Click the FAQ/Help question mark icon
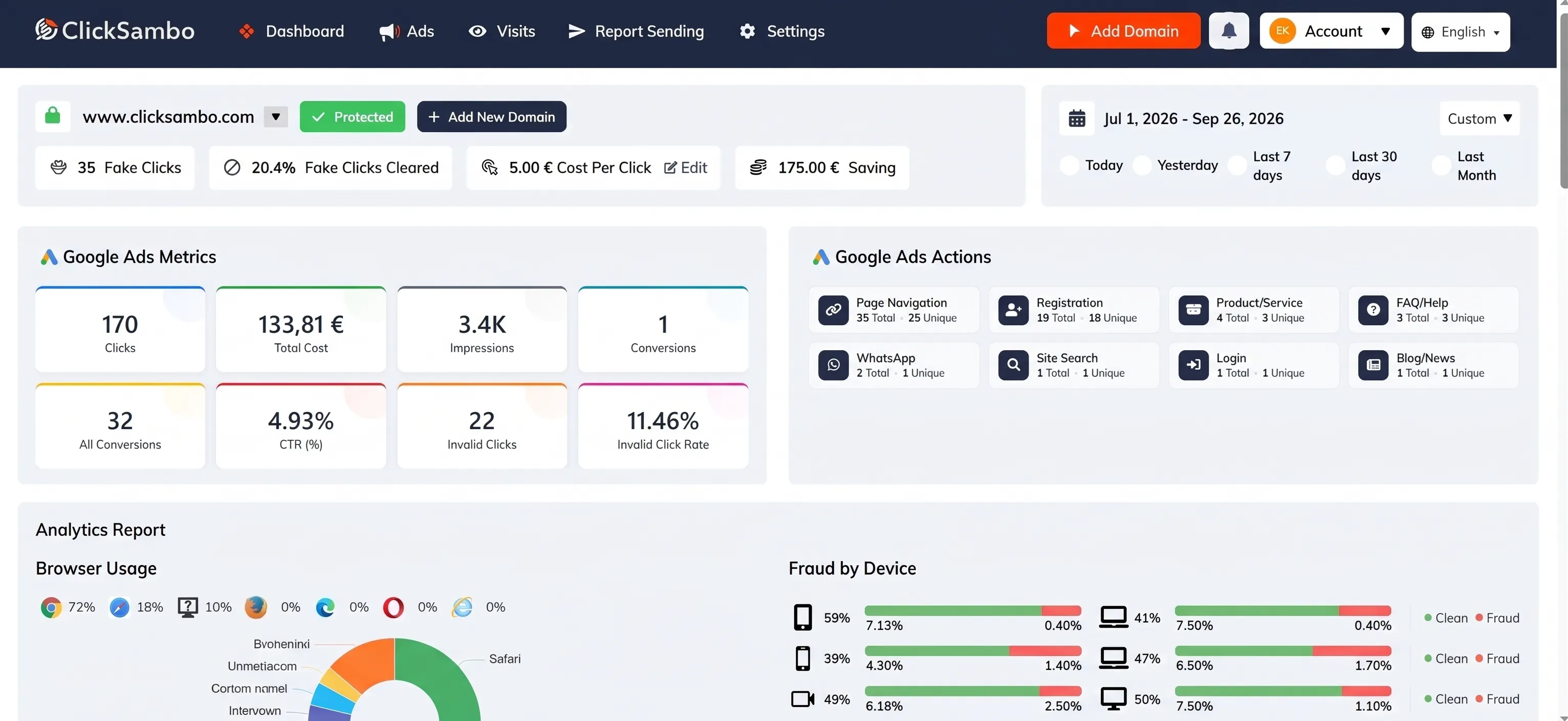 click(1373, 310)
